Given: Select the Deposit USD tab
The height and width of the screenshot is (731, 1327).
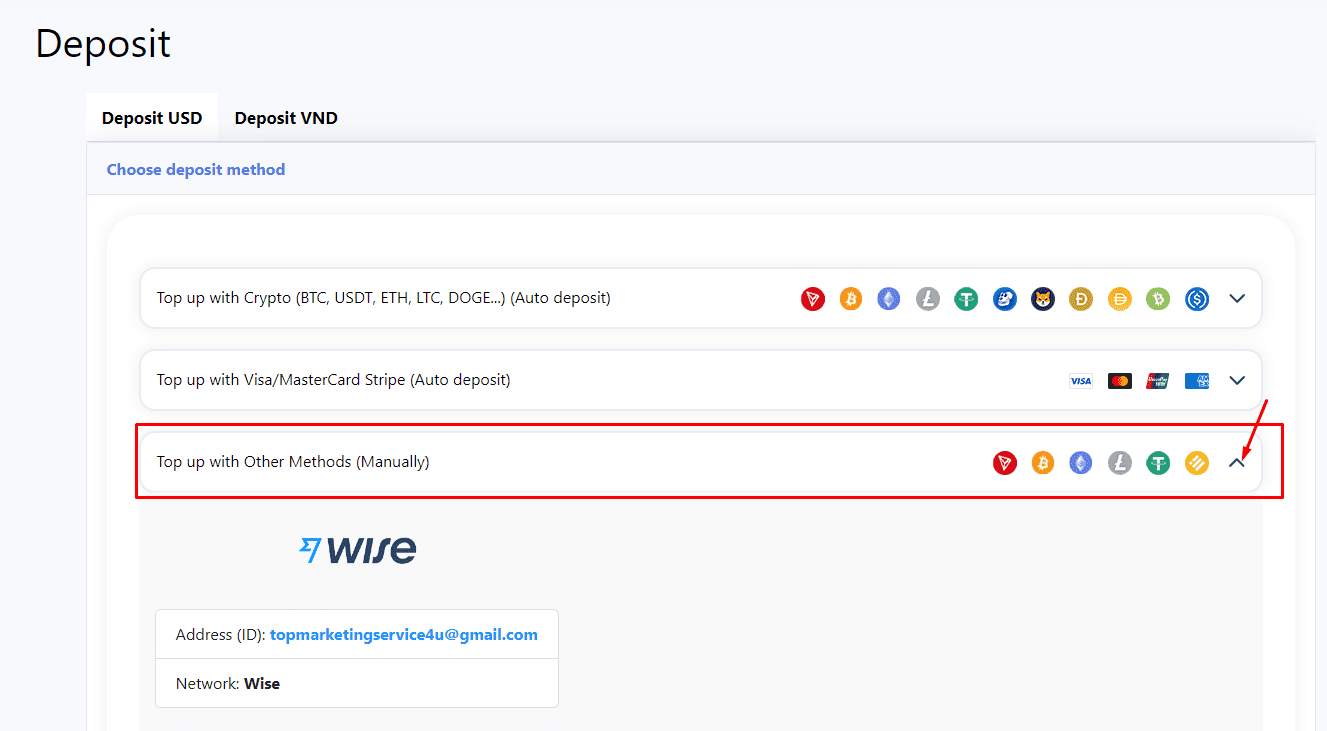Looking at the screenshot, I should tap(152, 118).
